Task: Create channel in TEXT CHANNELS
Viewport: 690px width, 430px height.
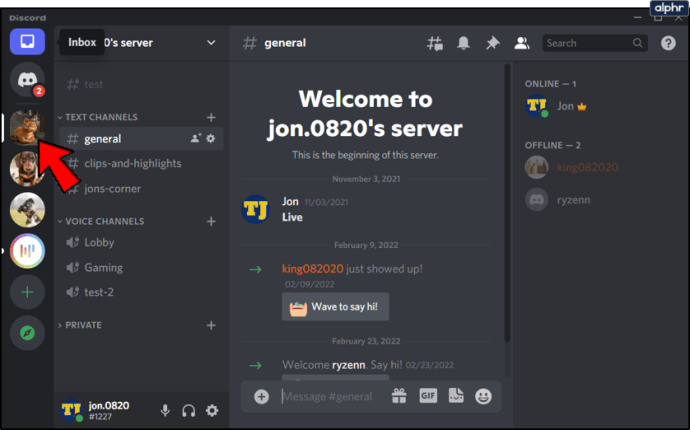Action: pyautogui.click(x=211, y=118)
